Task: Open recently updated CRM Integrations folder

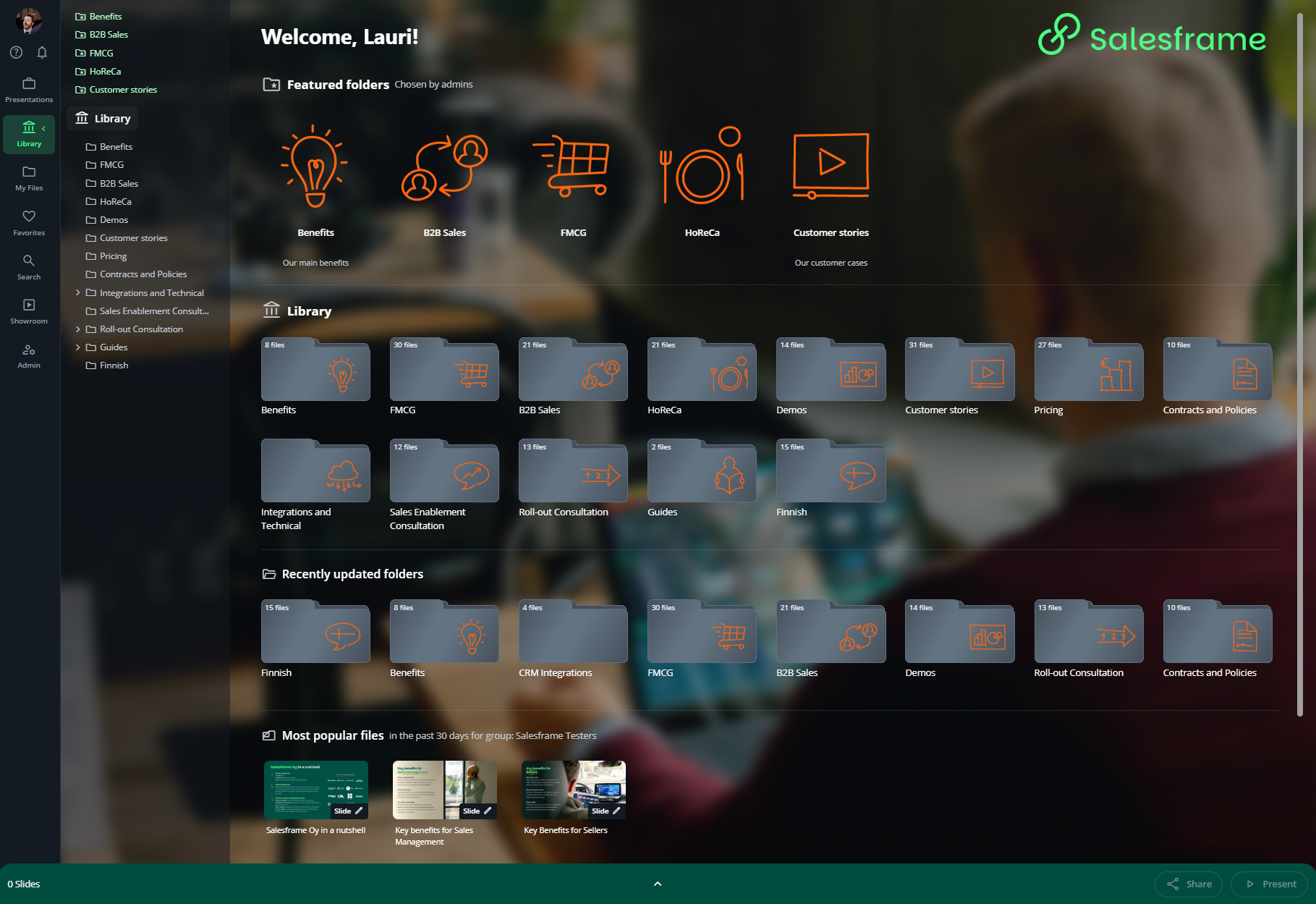Action: coord(573,632)
